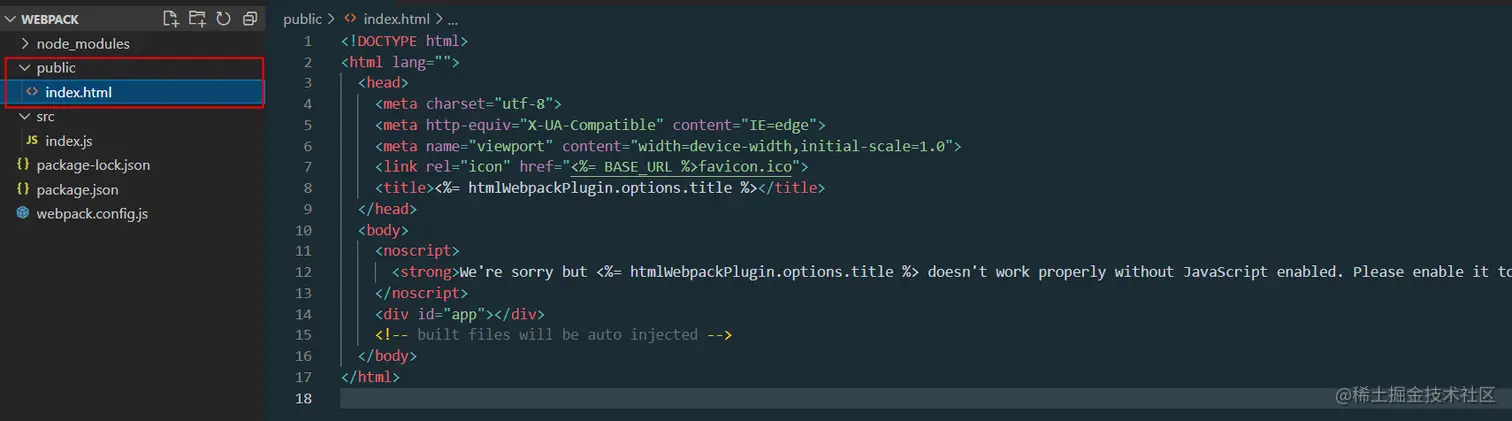Click the JS icon beside index.js
The width and height of the screenshot is (1512, 421).
pos(32,141)
